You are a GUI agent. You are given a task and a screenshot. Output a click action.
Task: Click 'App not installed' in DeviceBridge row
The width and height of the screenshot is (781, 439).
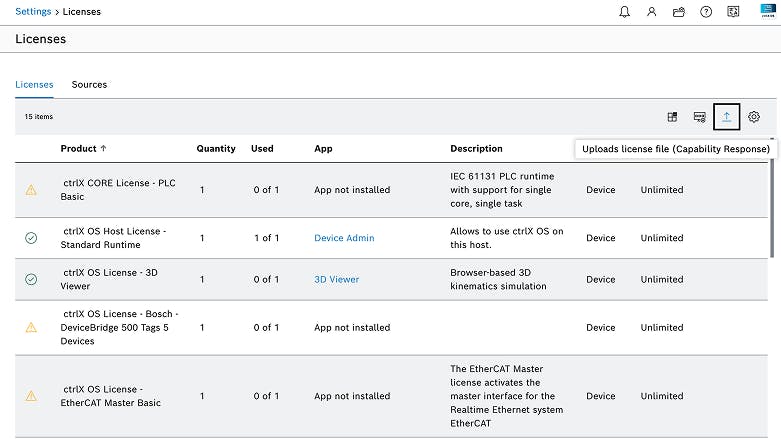[352, 327]
